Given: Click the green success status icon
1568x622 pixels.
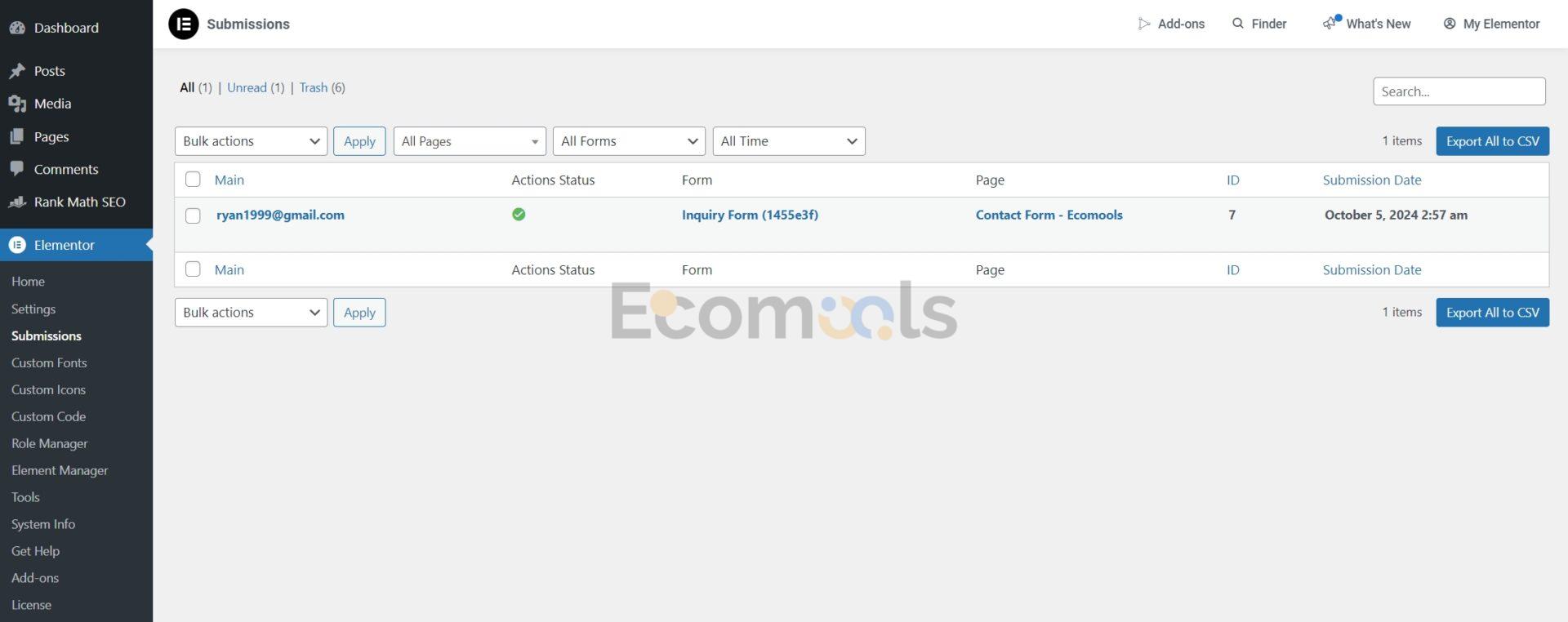Looking at the screenshot, I should pos(519,215).
